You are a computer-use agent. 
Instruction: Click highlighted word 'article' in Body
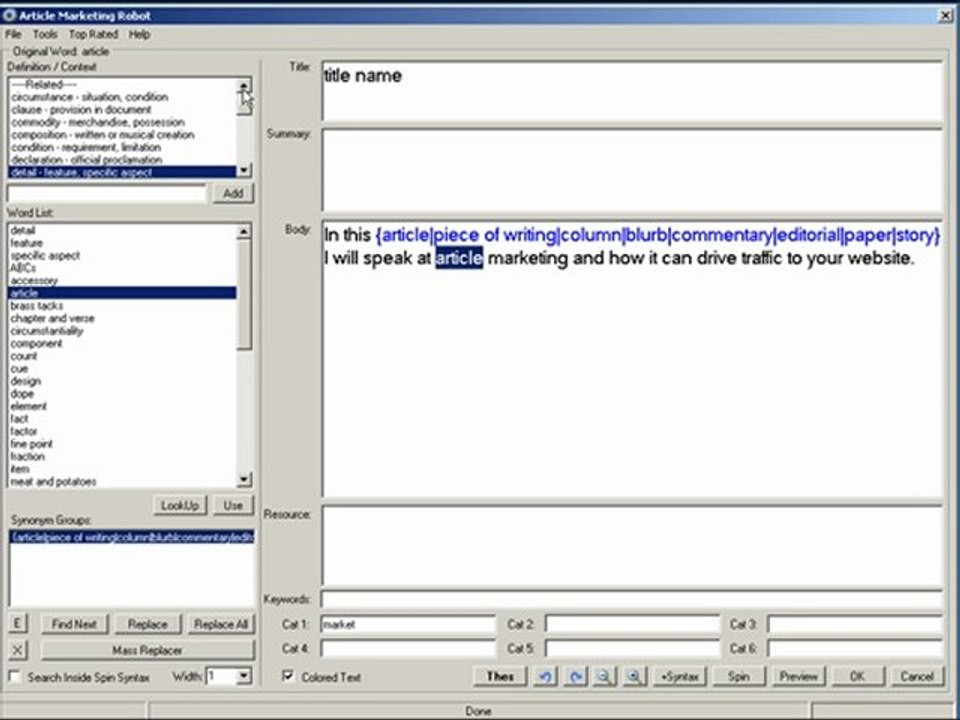459,258
